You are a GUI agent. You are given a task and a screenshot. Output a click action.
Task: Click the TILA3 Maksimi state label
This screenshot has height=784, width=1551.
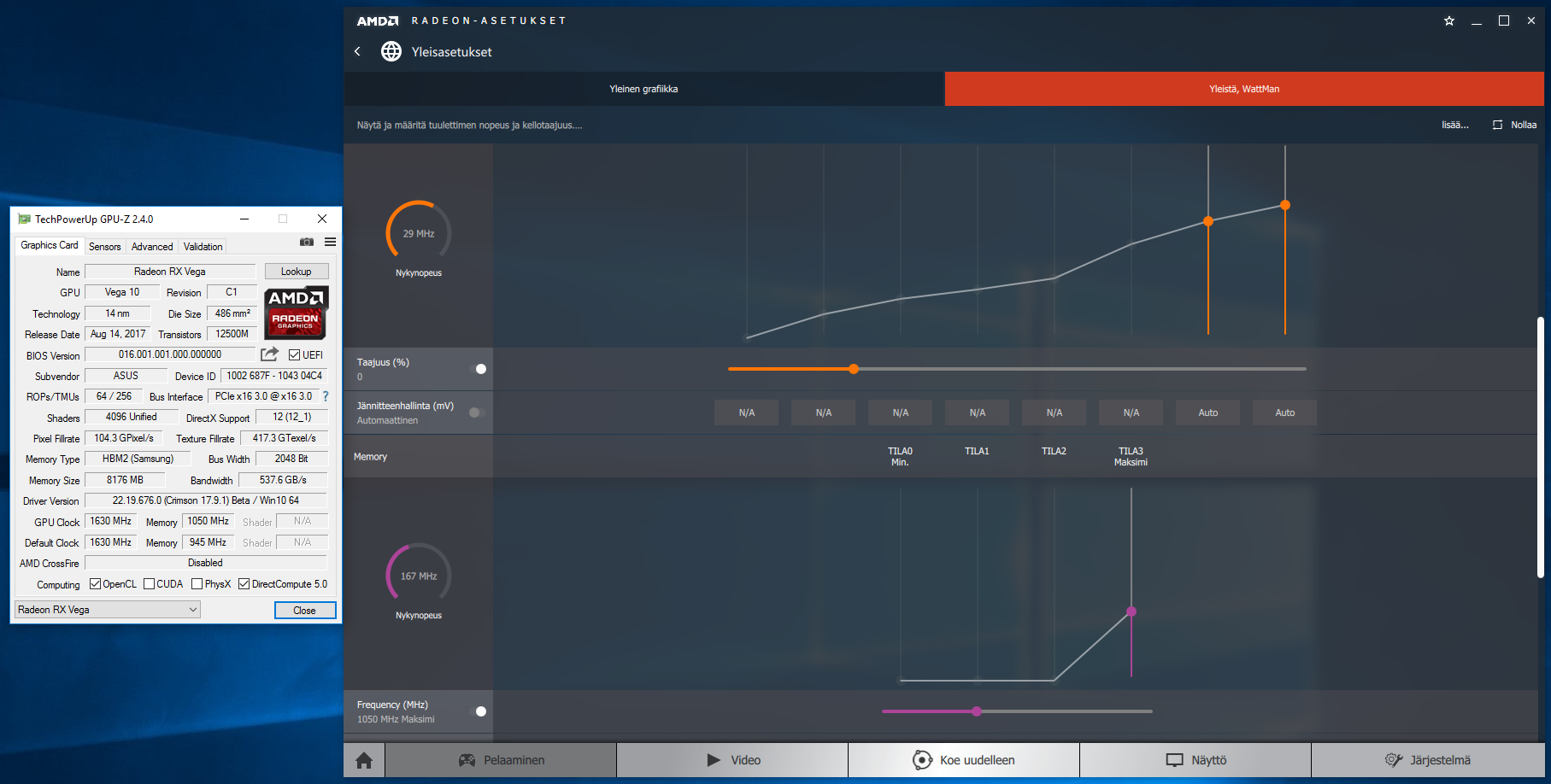[1131, 457]
